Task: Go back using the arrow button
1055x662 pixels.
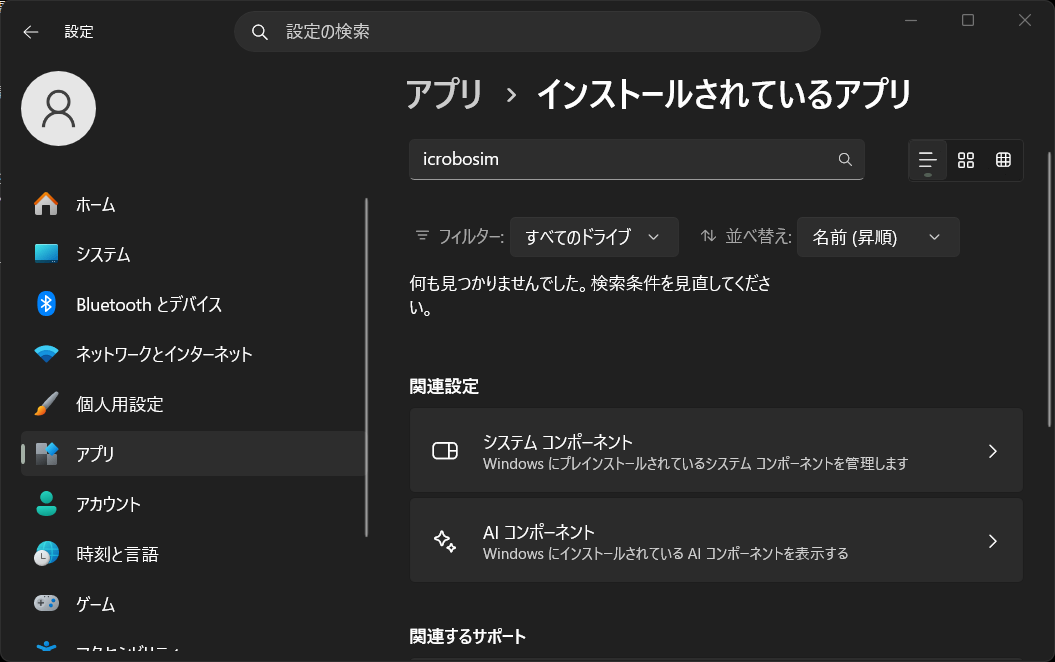Action: (x=31, y=32)
